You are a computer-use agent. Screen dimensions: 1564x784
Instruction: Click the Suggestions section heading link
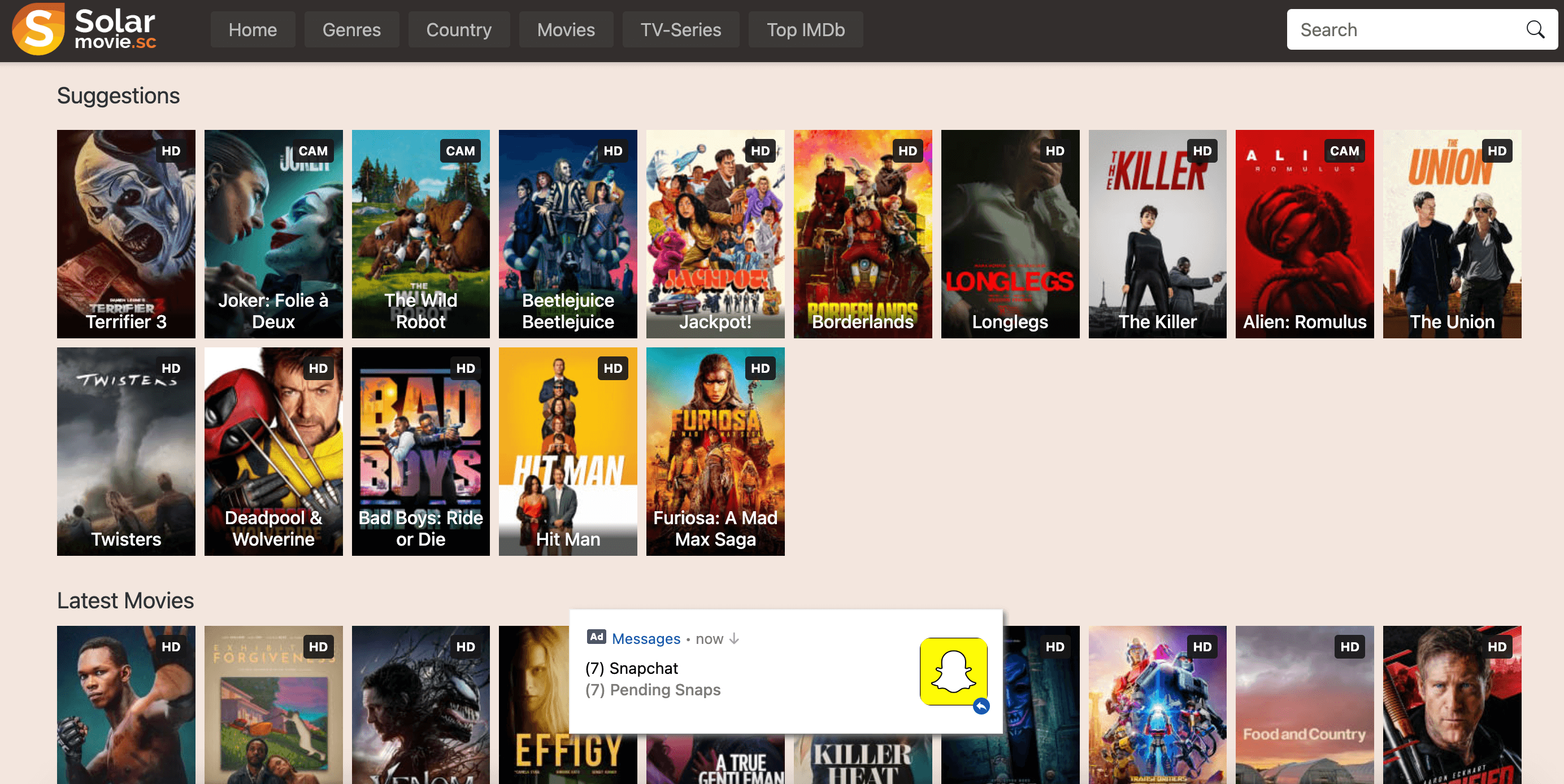[119, 95]
